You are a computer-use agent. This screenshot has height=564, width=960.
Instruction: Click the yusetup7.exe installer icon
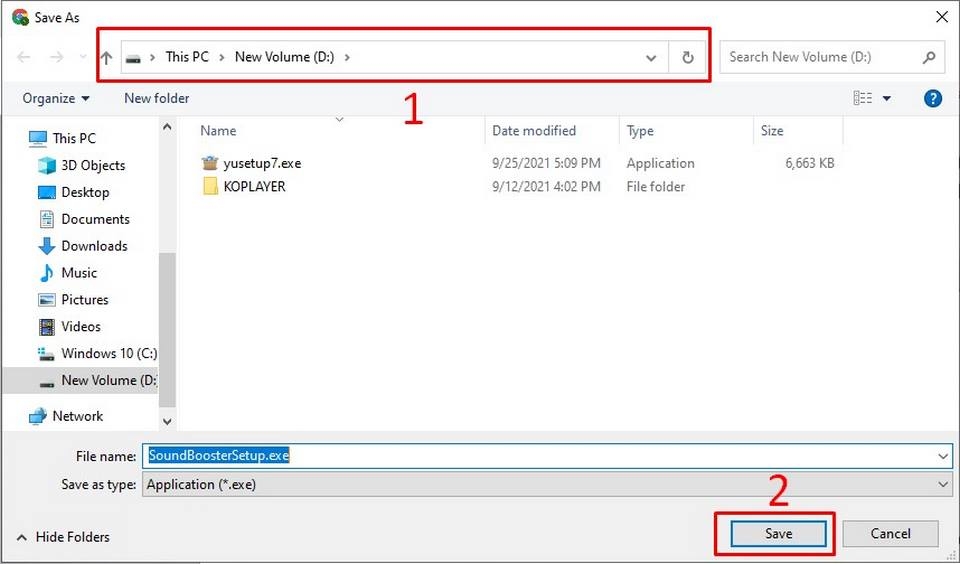point(210,163)
